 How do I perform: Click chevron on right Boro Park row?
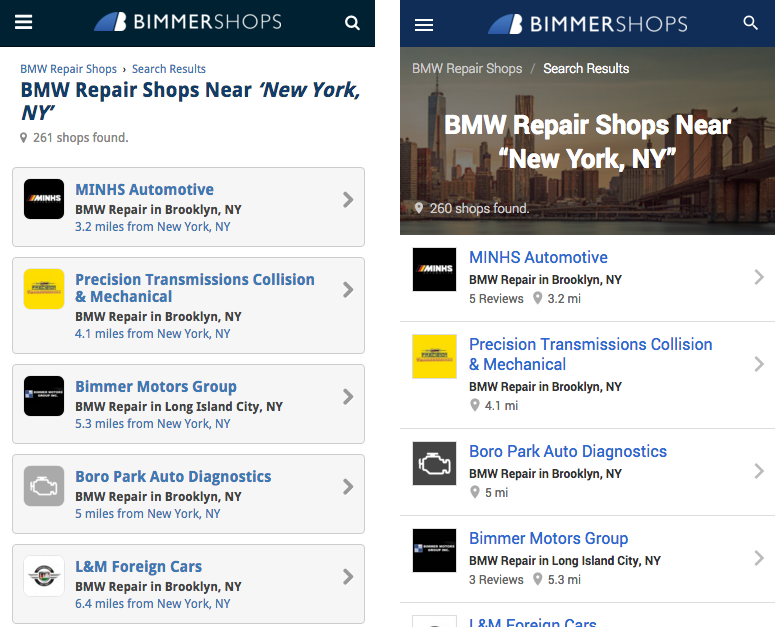759,471
